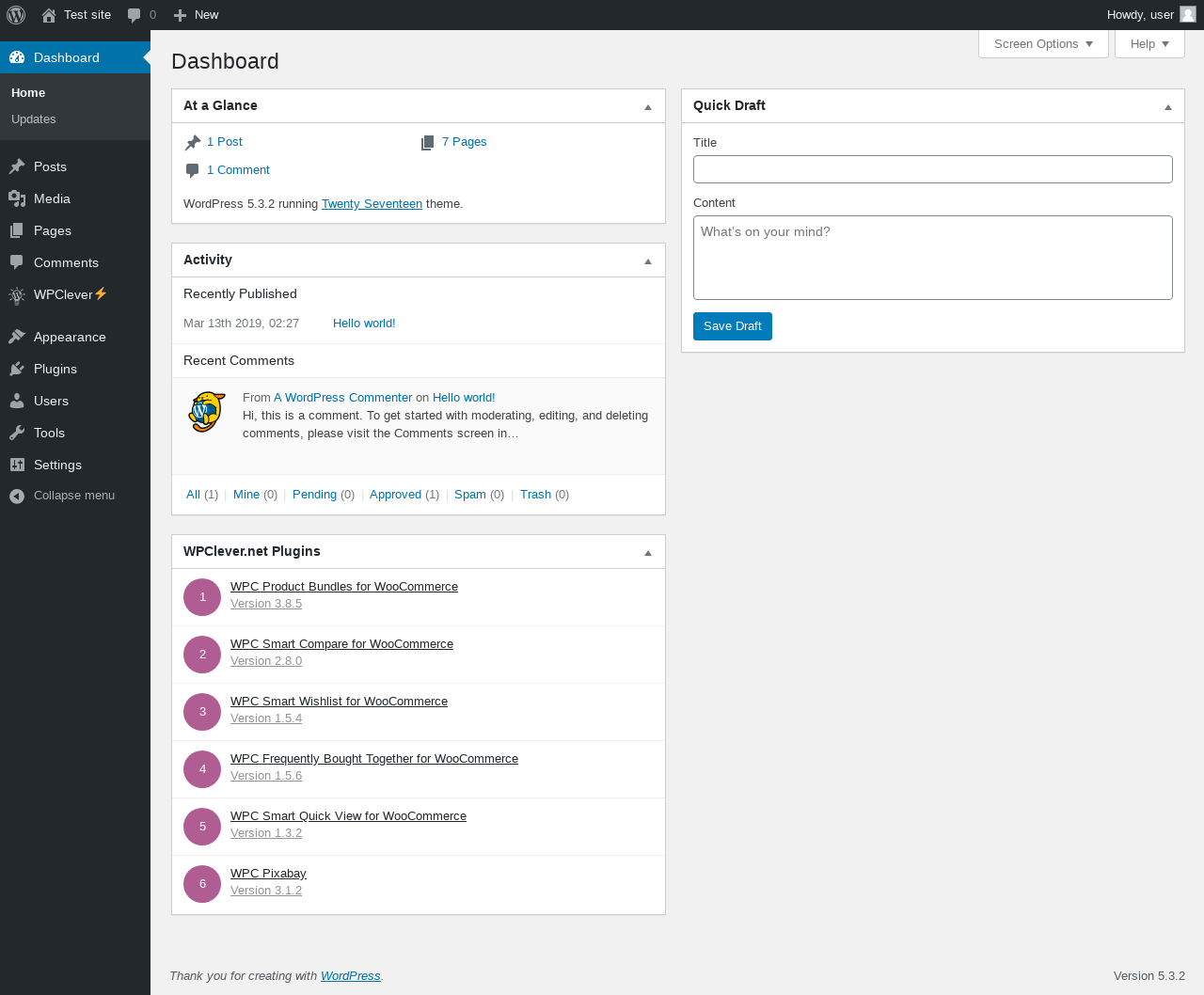Collapse the Activity panel
The height and width of the screenshot is (995, 1204).
coord(648,261)
